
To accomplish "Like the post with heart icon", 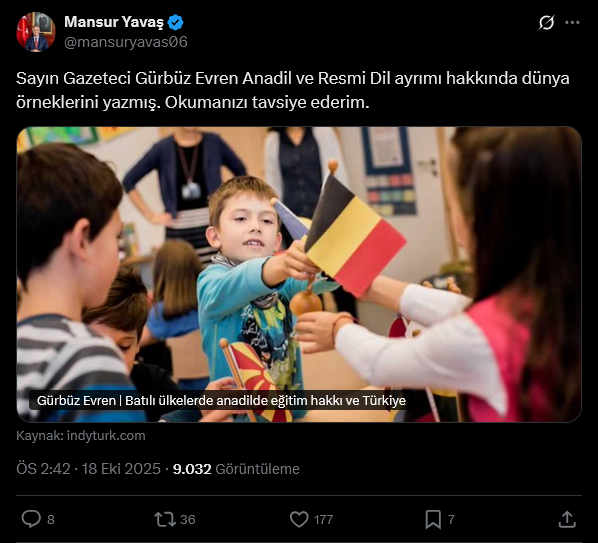I will (299, 519).
